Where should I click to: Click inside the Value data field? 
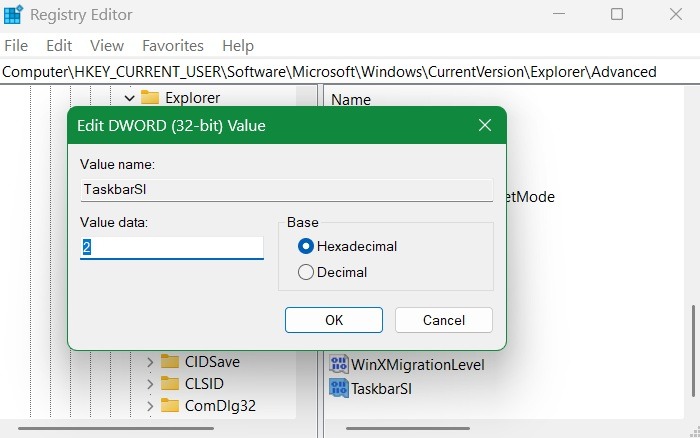point(172,247)
